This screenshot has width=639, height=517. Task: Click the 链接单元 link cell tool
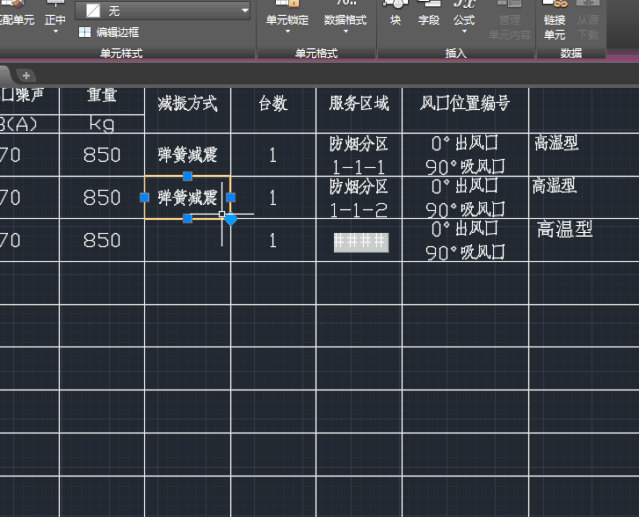point(555,20)
